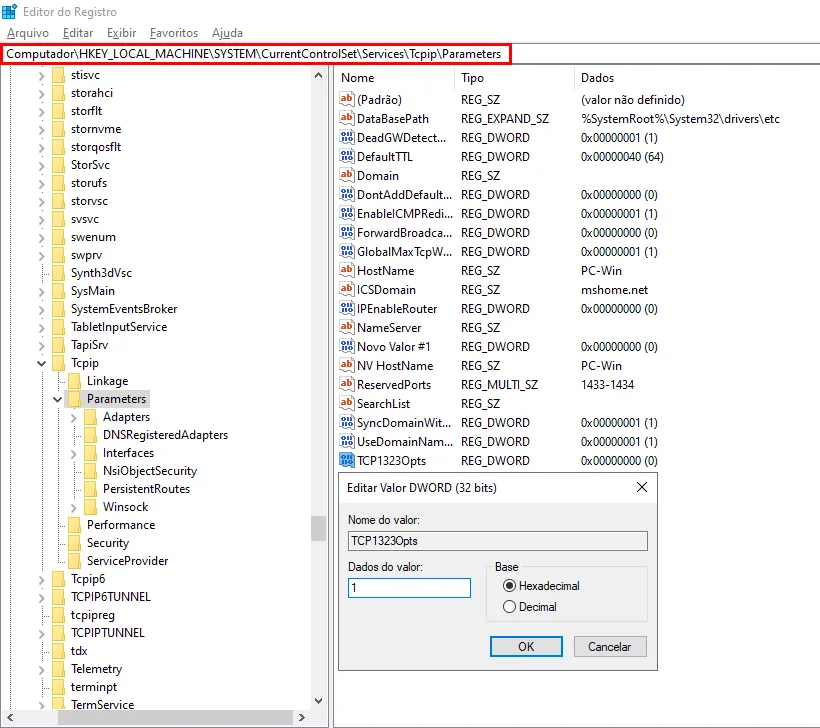Click Cancelar in the edit dialog

(x=610, y=646)
